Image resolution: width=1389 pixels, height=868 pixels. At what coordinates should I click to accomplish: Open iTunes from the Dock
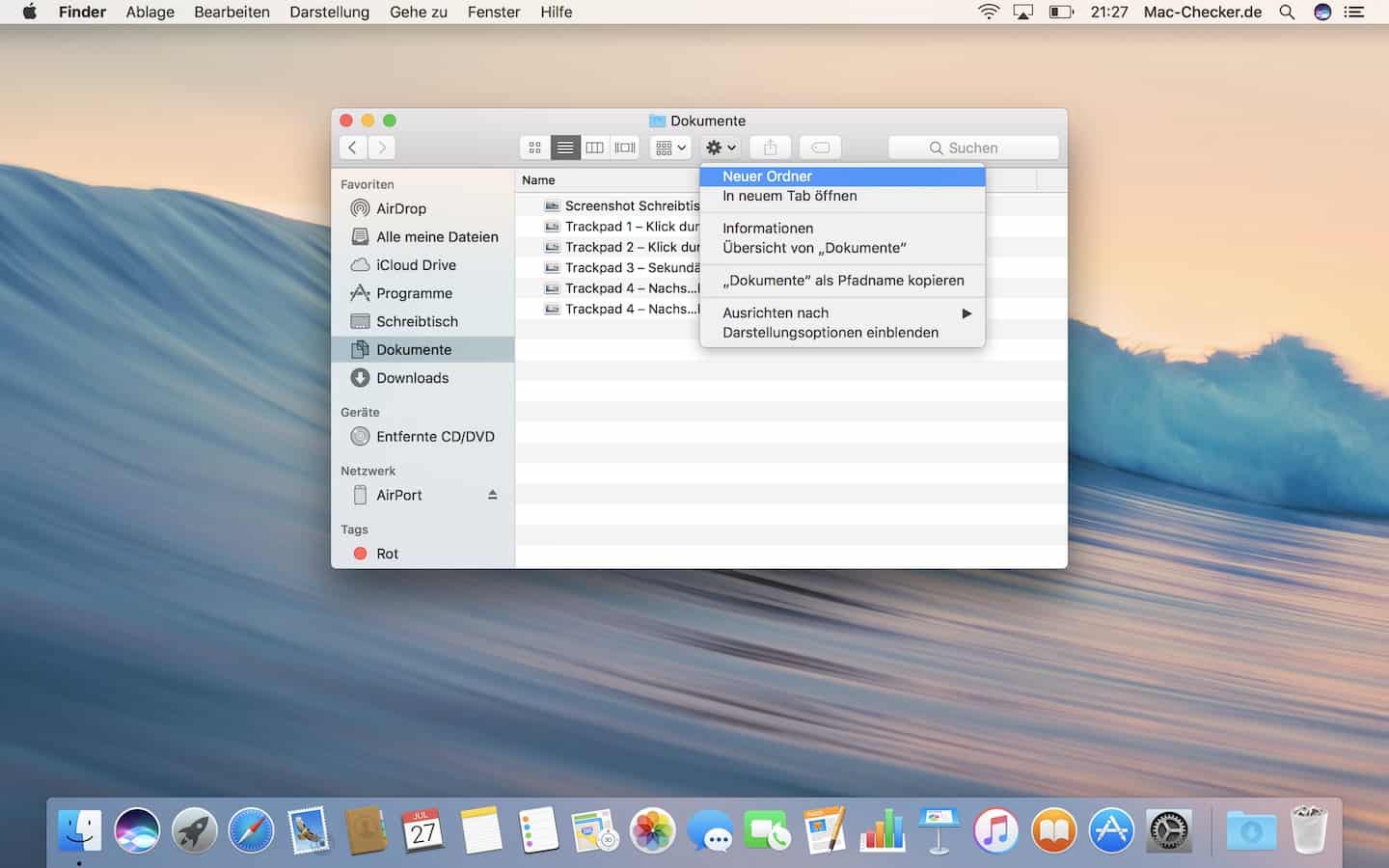(x=996, y=830)
